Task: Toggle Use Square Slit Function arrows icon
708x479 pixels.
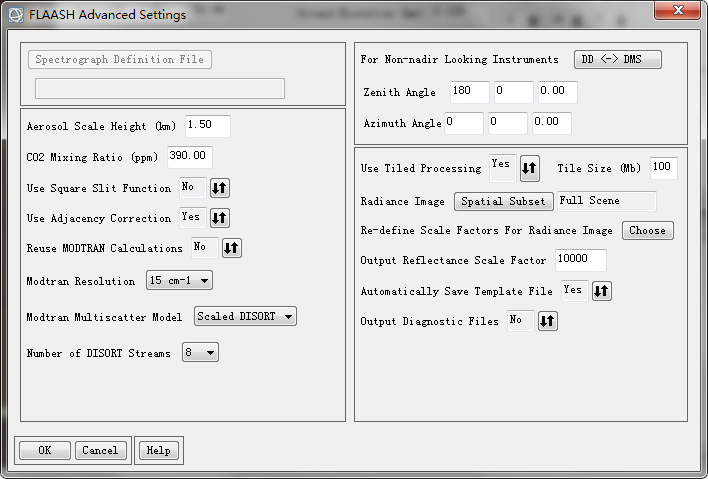Action: pyautogui.click(x=220, y=188)
